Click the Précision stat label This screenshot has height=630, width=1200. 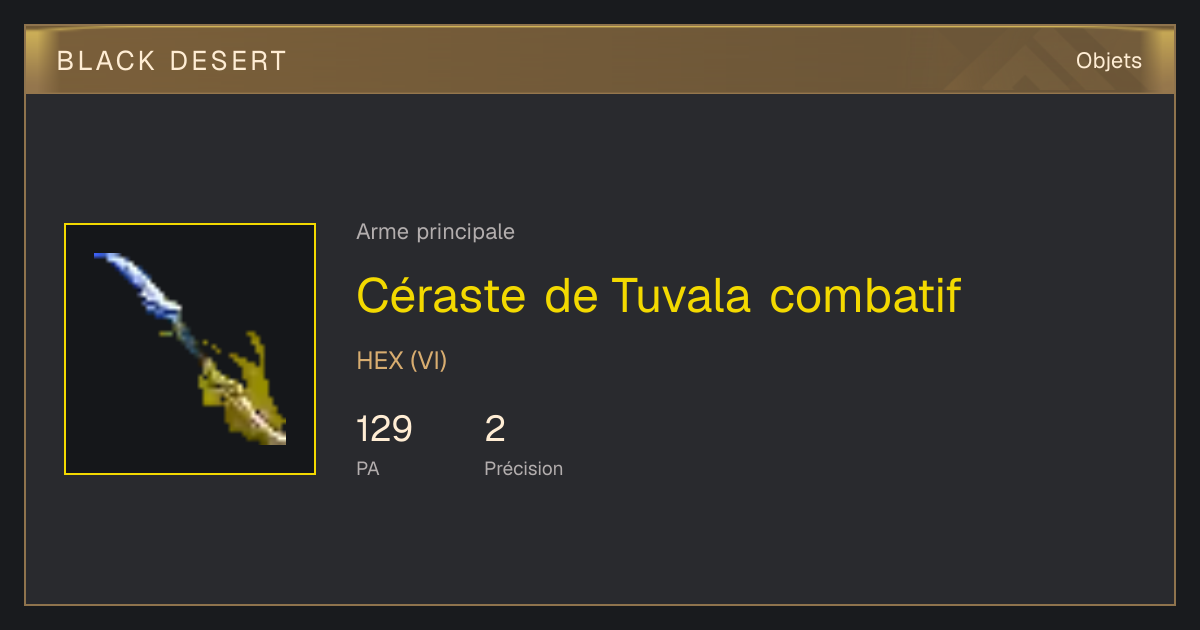click(523, 468)
